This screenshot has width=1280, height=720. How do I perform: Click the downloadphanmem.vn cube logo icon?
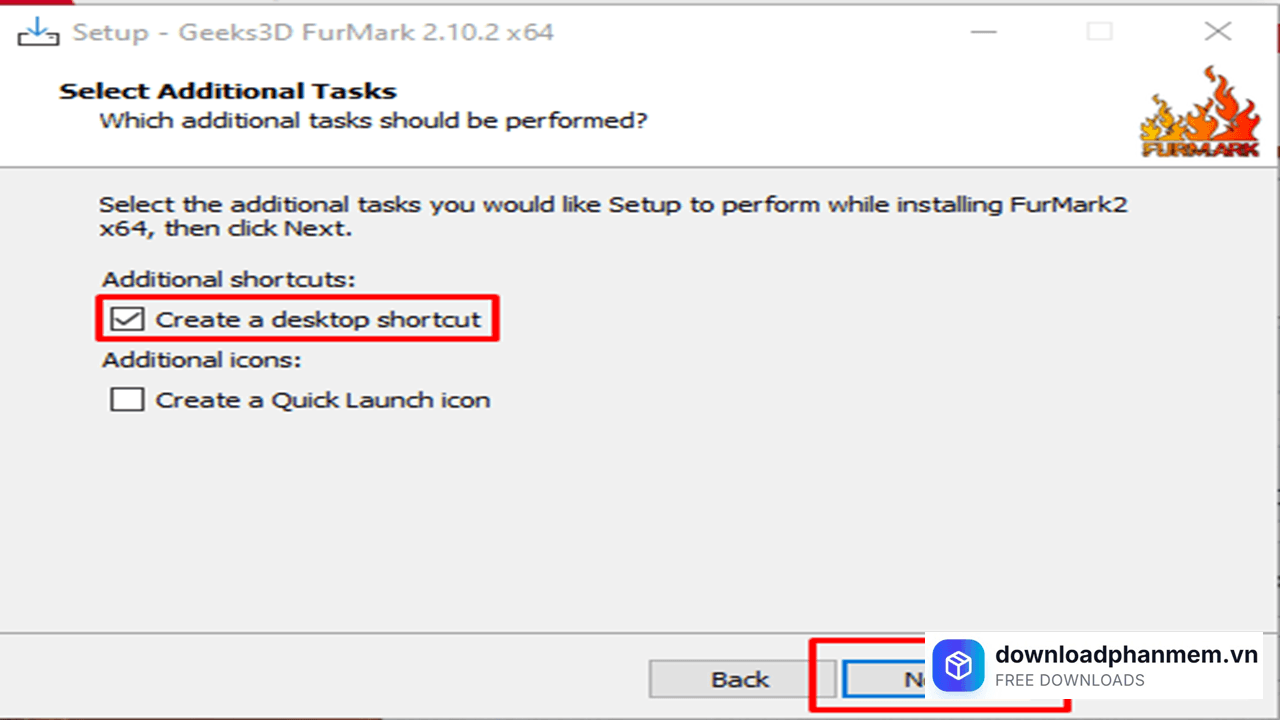coord(958,666)
